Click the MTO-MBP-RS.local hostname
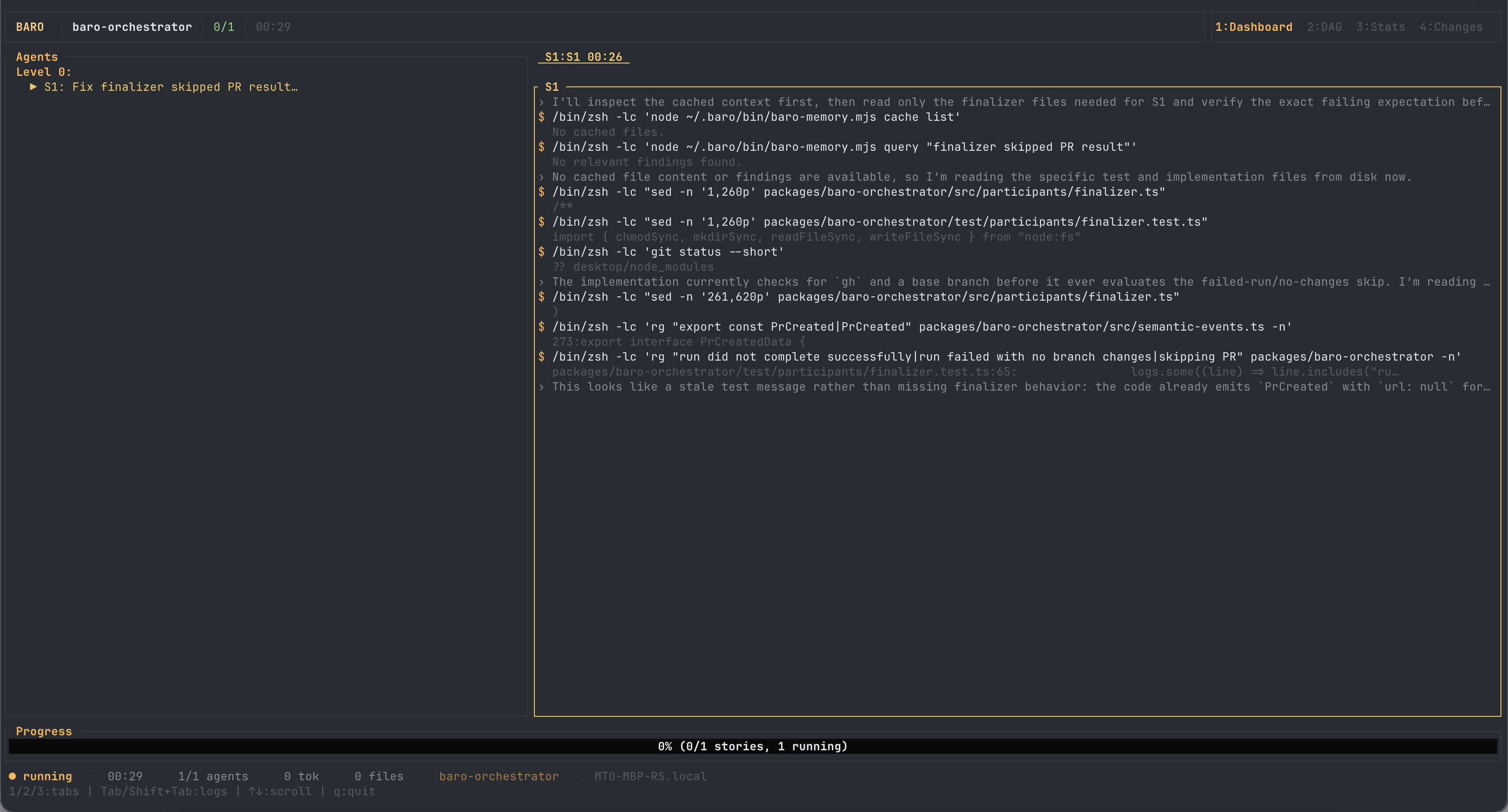This screenshot has height=812, width=1508. [650, 776]
